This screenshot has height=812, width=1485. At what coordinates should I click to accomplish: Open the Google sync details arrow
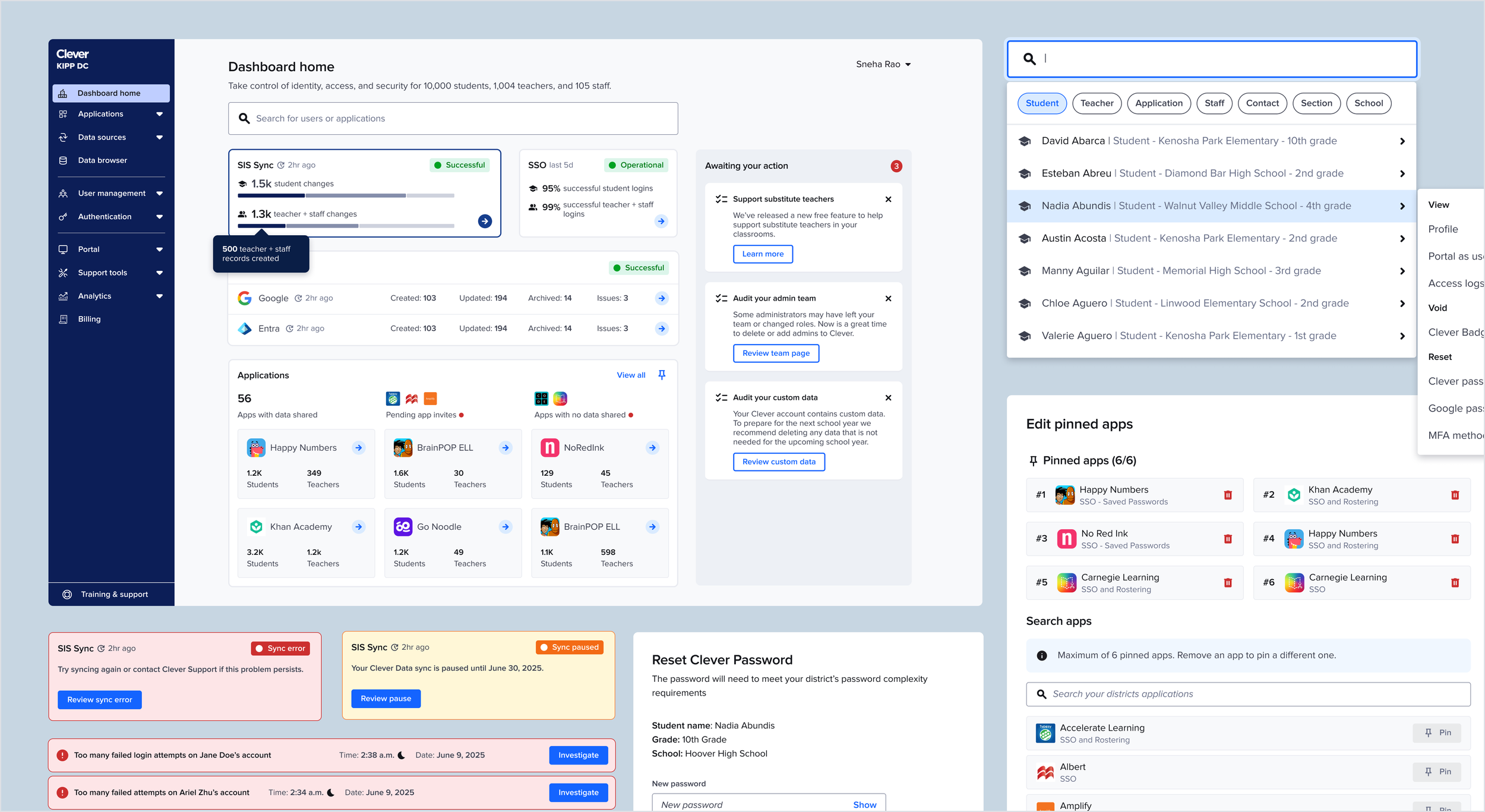(662, 298)
